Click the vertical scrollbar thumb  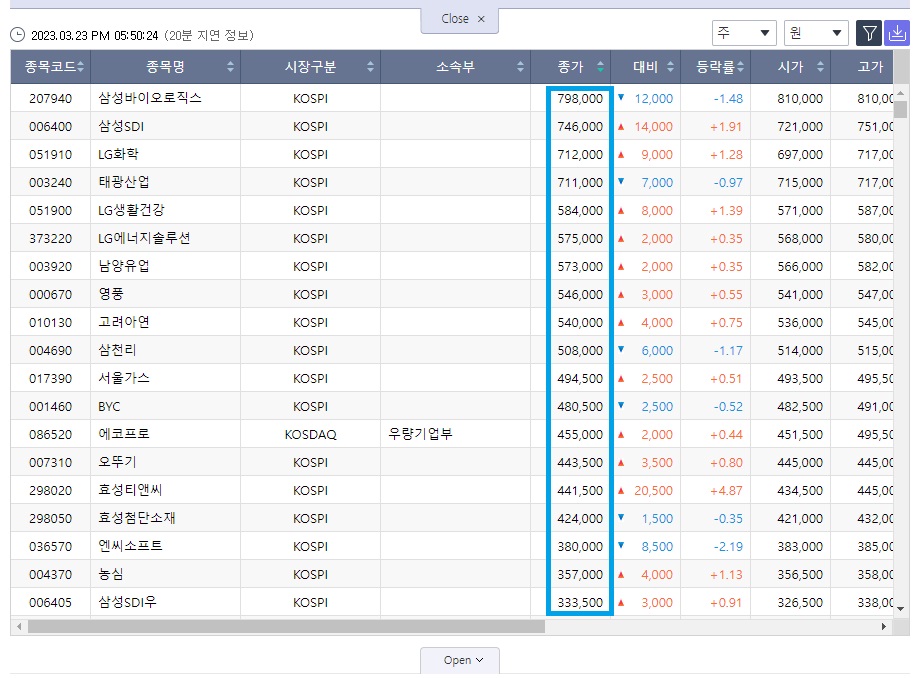[x=901, y=109]
